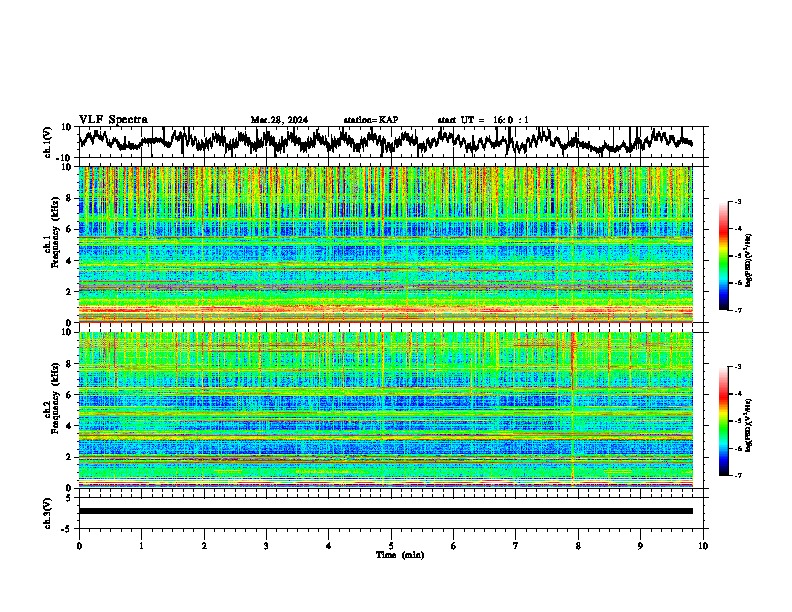Click the "8" tick on the time axis
The image size is (792, 612).
pyautogui.click(x=578, y=546)
